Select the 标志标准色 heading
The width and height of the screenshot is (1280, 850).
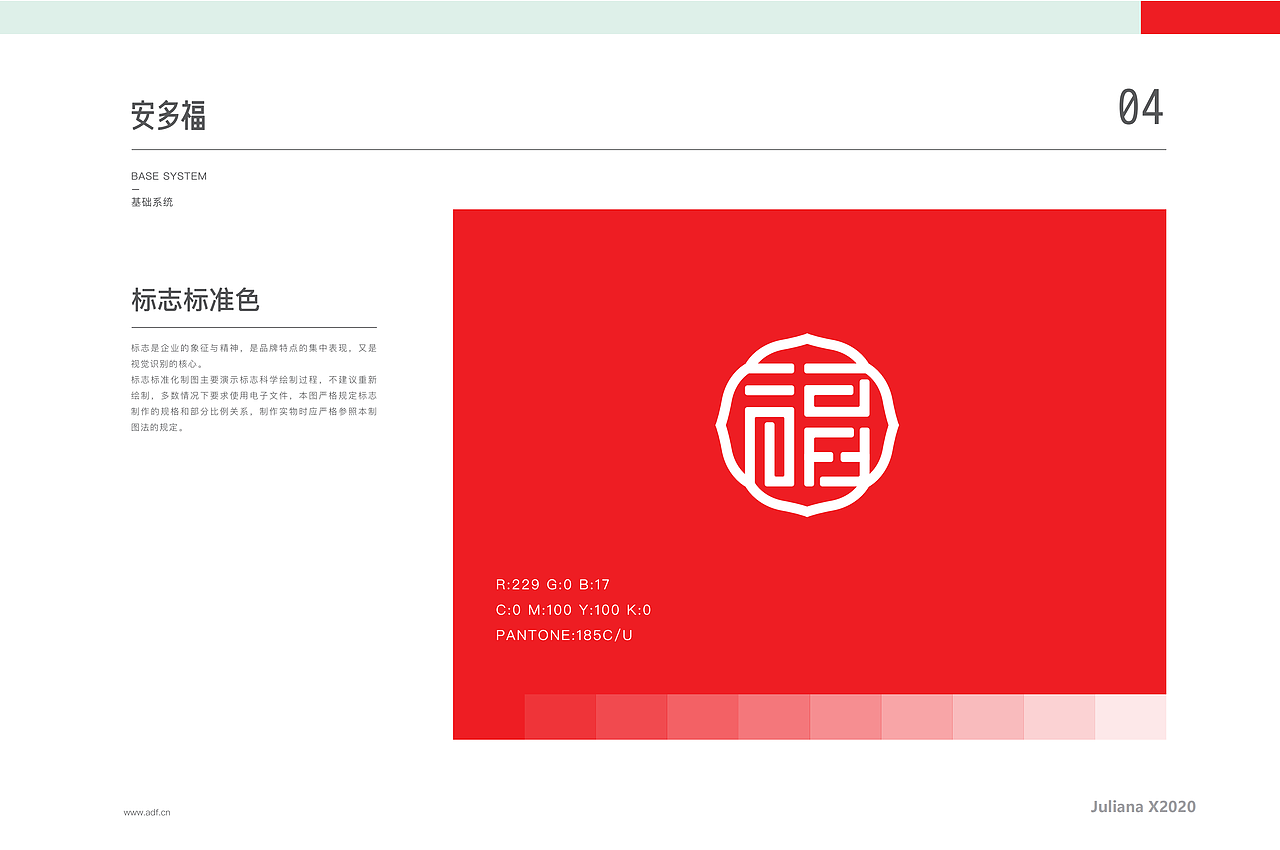(x=196, y=300)
